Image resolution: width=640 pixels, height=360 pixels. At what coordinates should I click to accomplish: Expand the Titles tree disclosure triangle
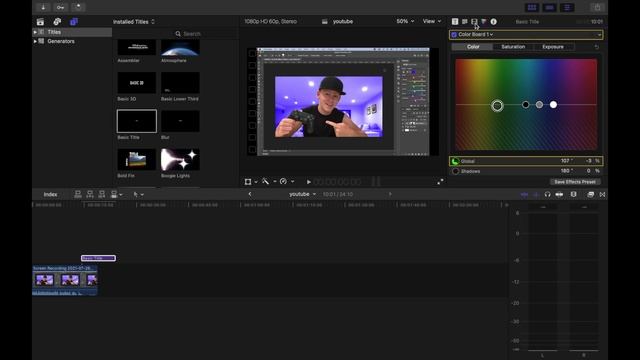[x=35, y=32]
